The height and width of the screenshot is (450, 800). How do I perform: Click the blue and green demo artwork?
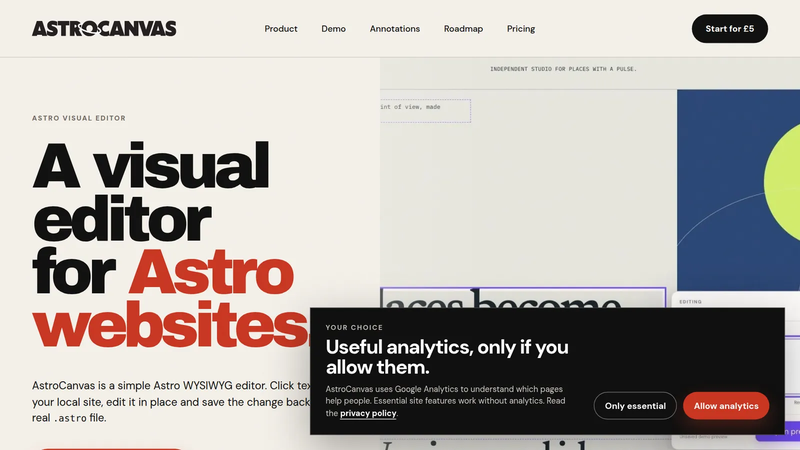pos(738,190)
